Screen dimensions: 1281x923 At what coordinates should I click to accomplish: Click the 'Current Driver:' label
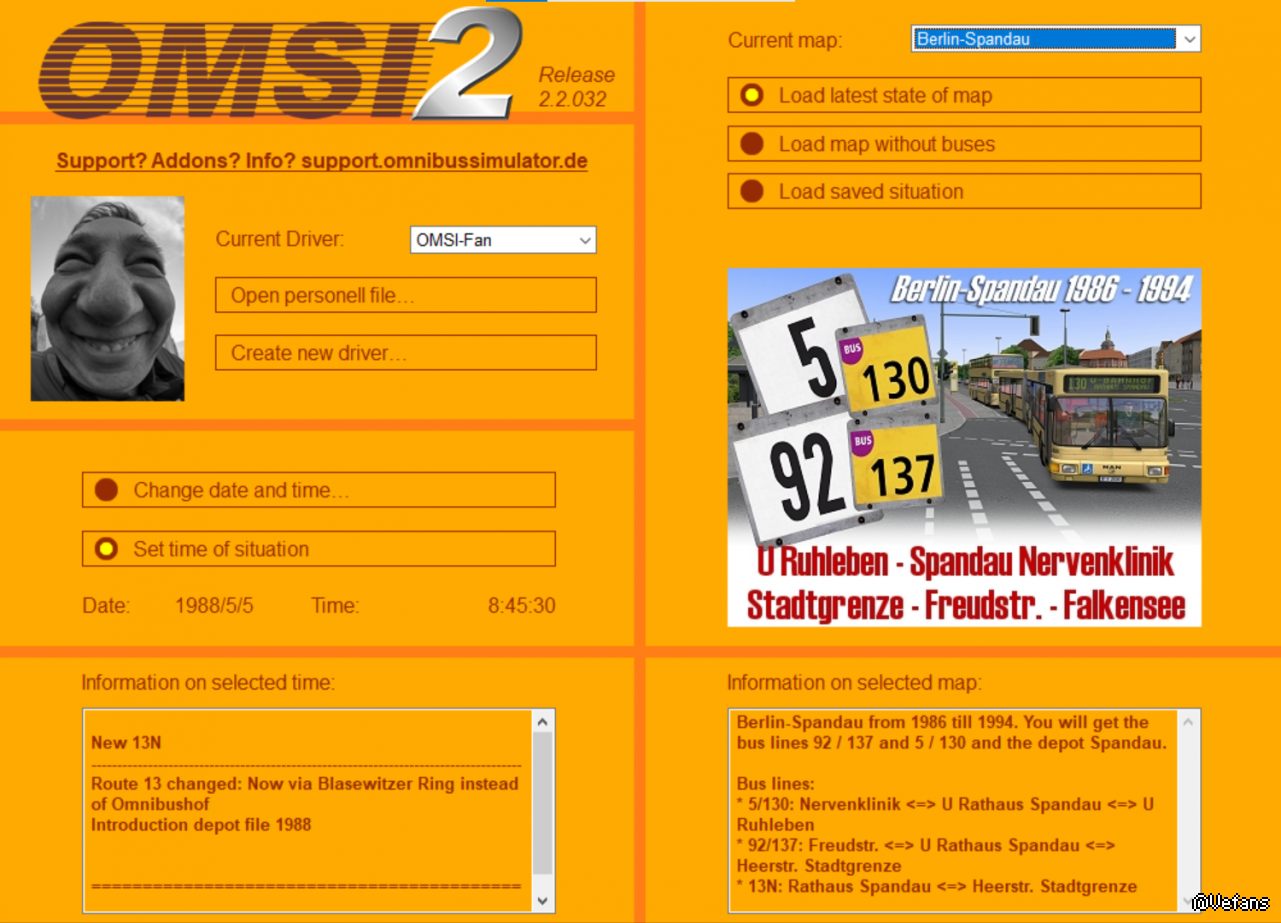(x=280, y=240)
